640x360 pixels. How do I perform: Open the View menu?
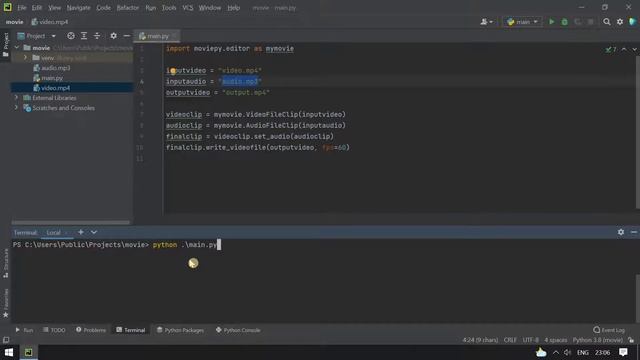(x=54, y=8)
